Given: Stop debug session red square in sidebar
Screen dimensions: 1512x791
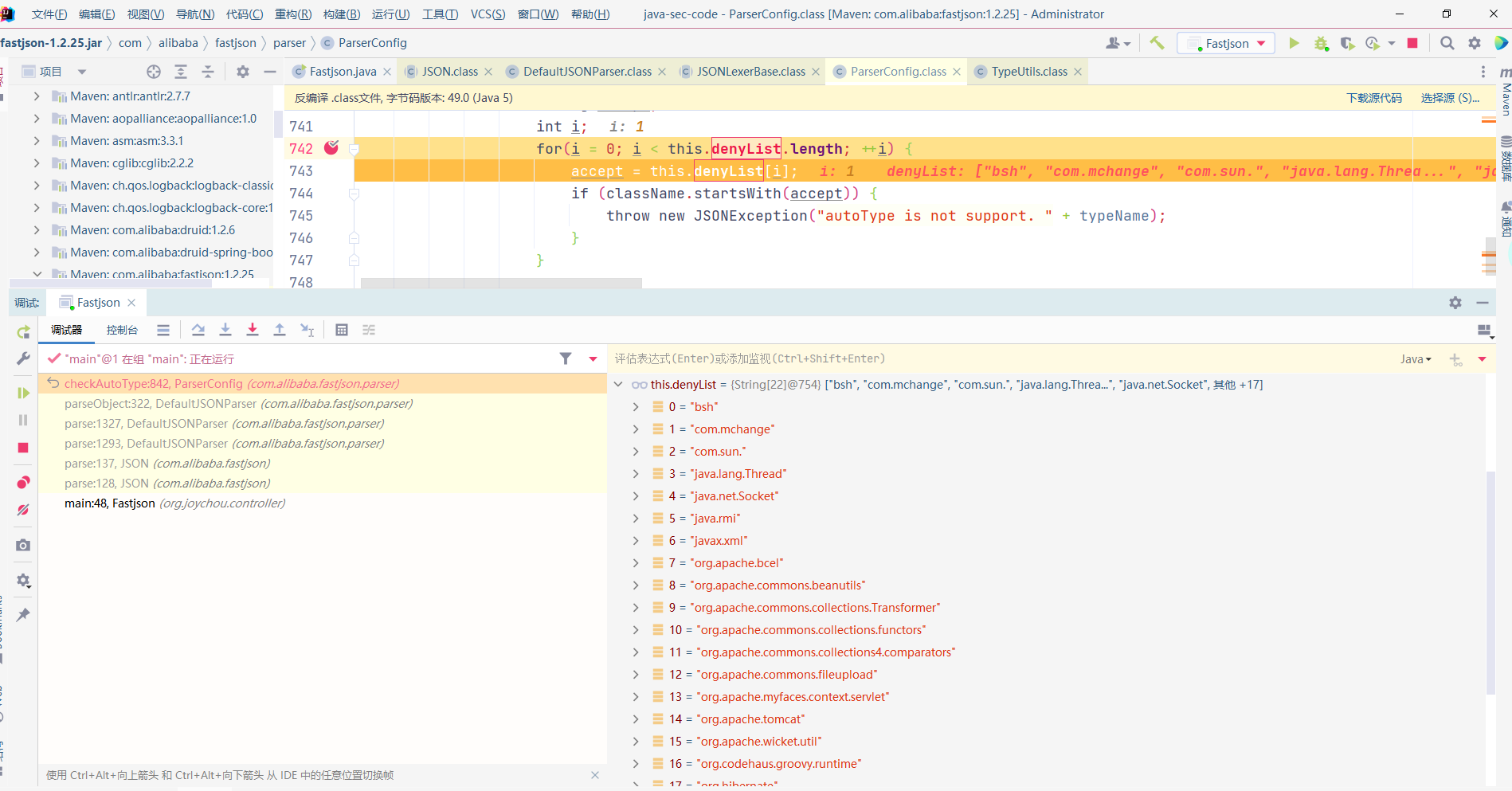Looking at the screenshot, I should (23, 448).
